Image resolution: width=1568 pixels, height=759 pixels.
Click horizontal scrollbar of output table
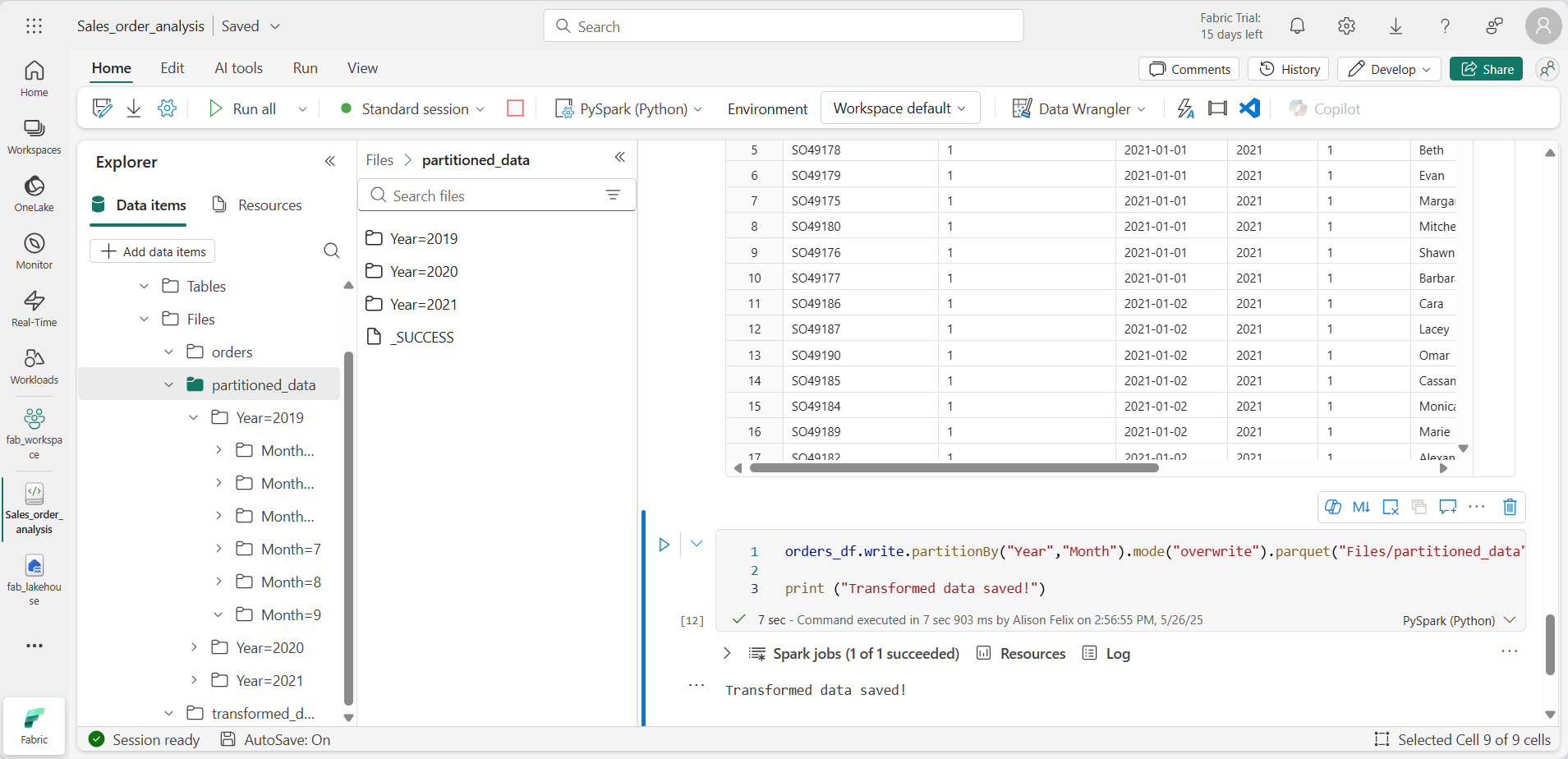click(954, 468)
